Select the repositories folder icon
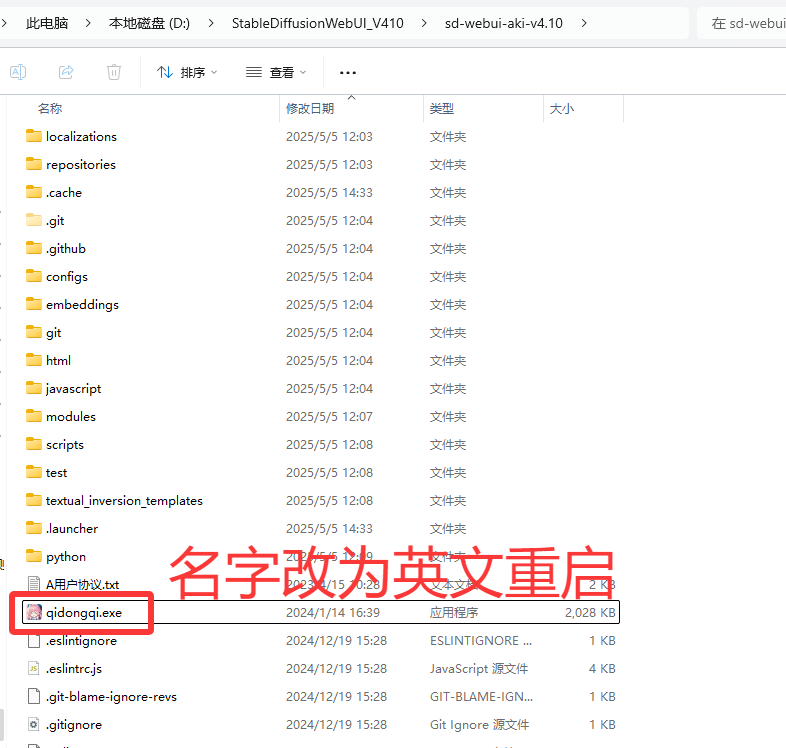Image resolution: width=786 pixels, height=748 pixels. click(x=34, y=164)
